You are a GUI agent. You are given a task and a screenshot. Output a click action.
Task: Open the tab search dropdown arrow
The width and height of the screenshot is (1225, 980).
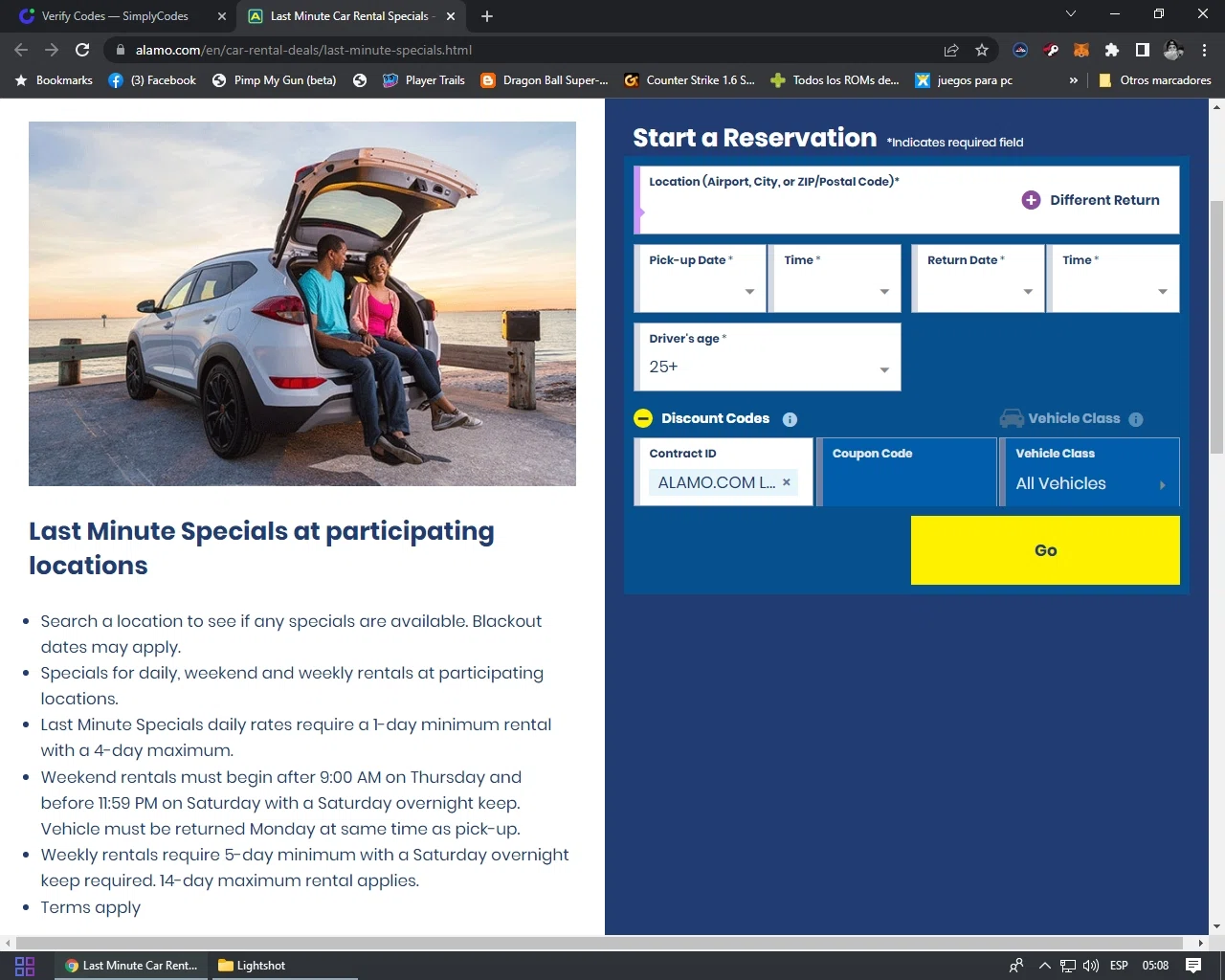click(x=1071, y=14)
